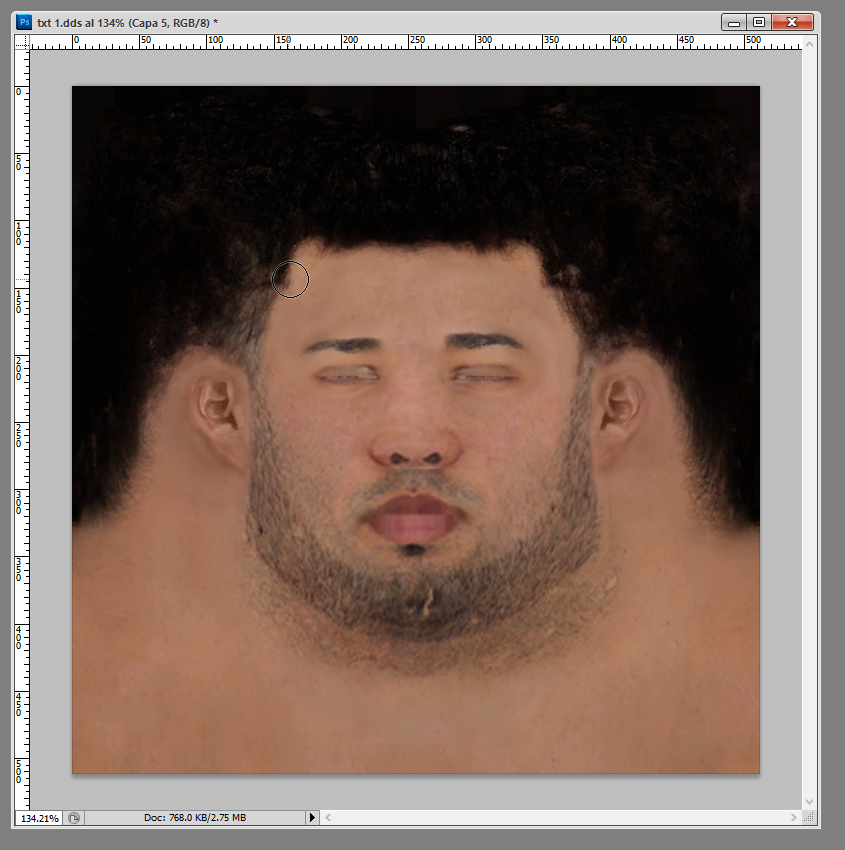
Task: Click the vertical scrollbar down arrow
Action: tap(809, 802)
